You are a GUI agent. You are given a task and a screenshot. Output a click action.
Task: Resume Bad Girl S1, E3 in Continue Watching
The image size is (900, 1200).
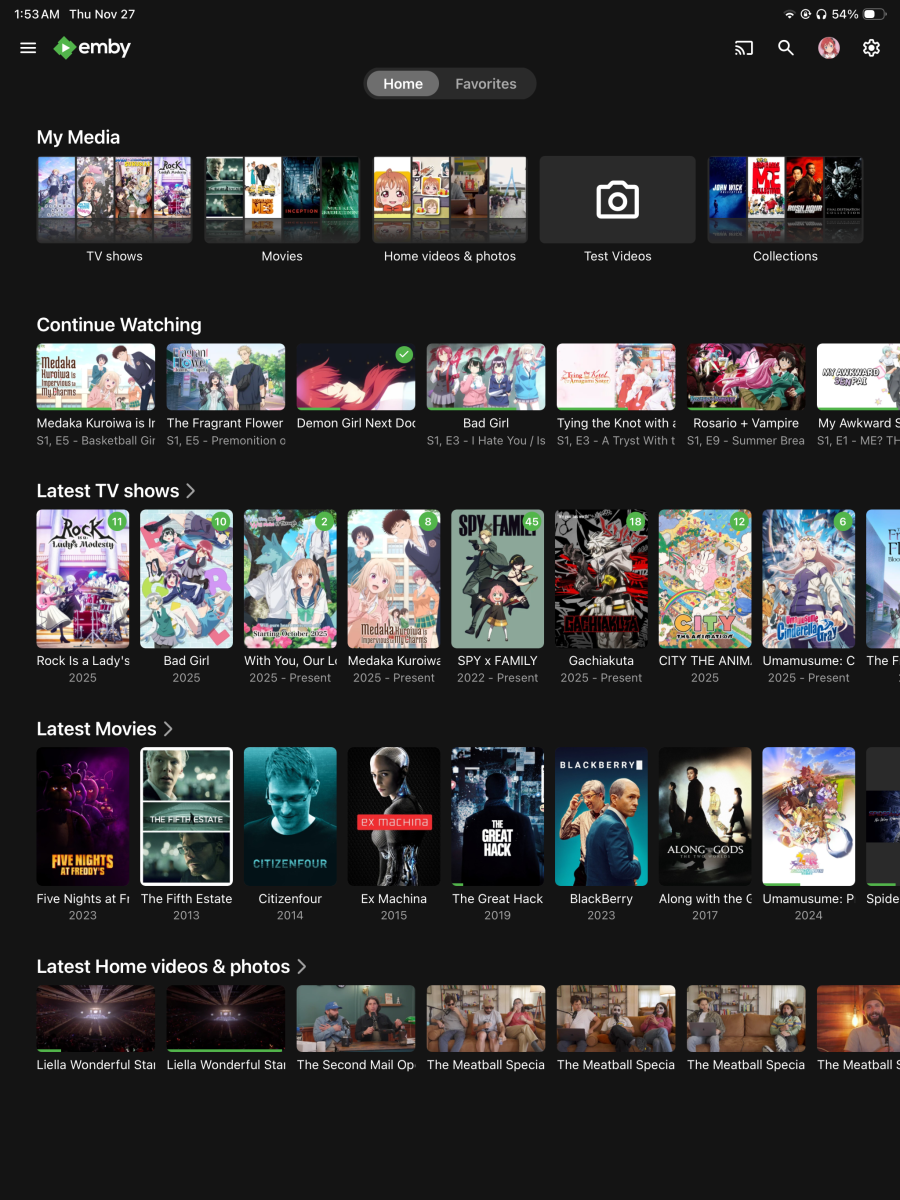tap(486, 377)
